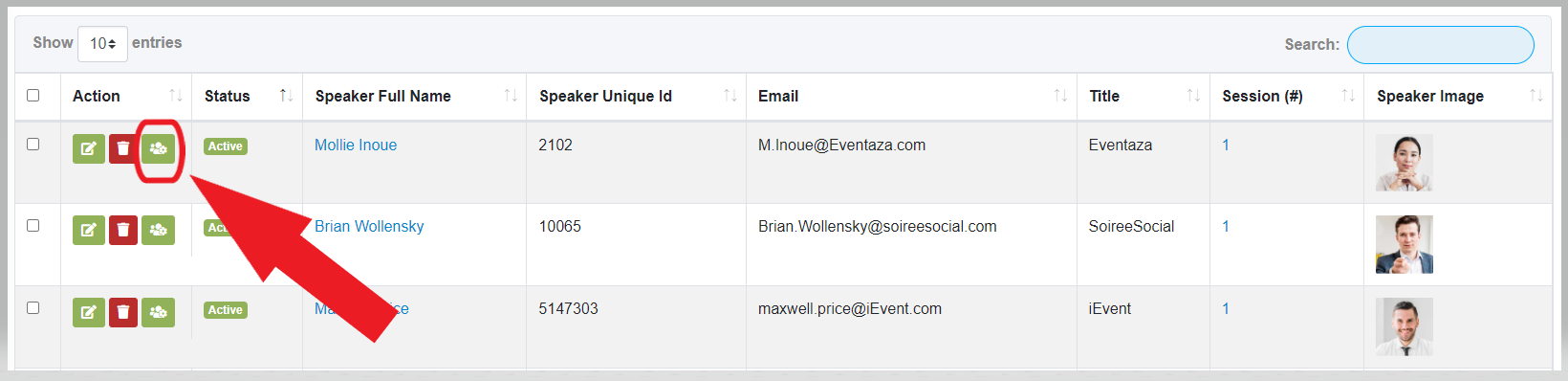Click into the Search field
Image resolution: width=1568 pixels, height=381 pixels.
[x=1440, y=44]
